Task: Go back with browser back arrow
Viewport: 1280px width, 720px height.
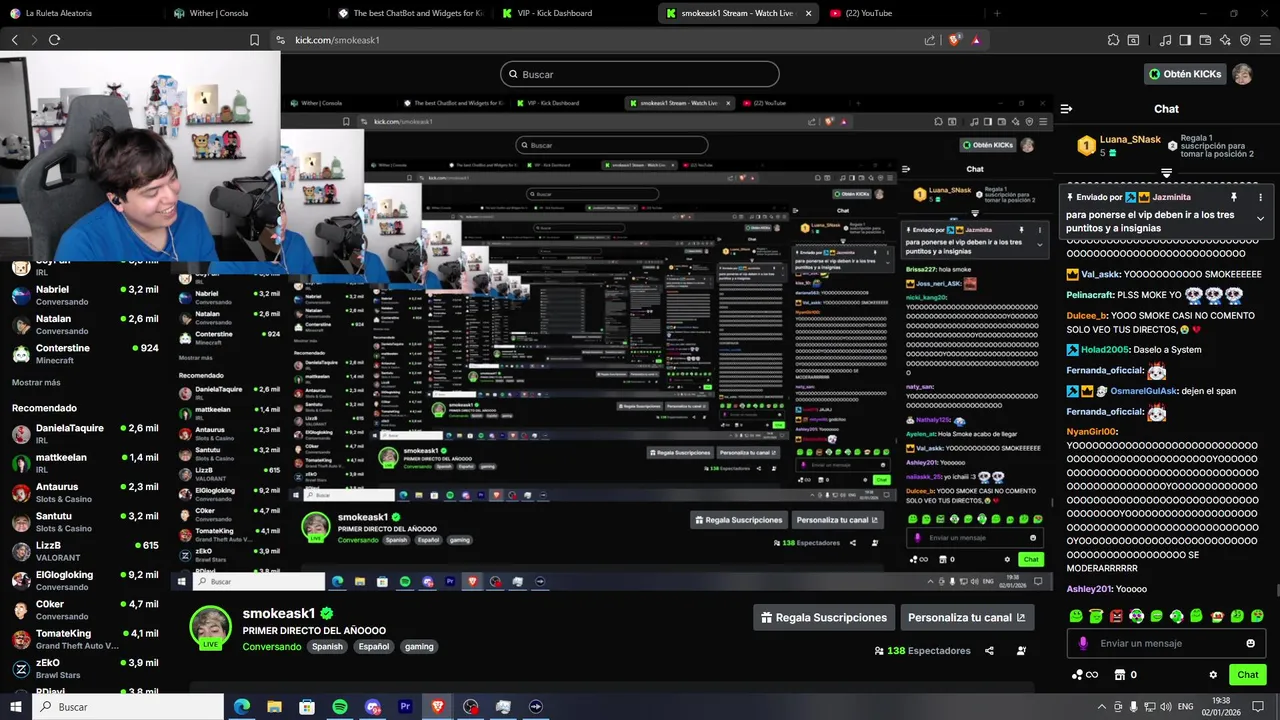Action: [15, 40]
